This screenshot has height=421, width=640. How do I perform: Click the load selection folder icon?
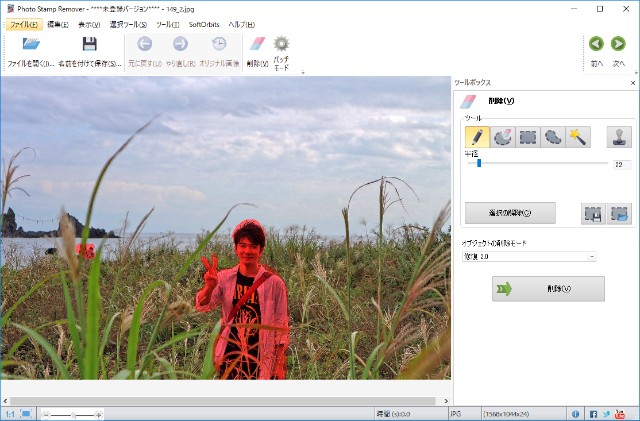[619, 213]
